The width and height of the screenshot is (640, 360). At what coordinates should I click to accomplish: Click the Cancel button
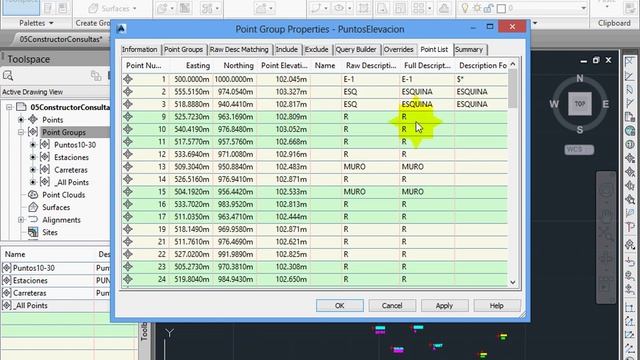pos(392,305)
